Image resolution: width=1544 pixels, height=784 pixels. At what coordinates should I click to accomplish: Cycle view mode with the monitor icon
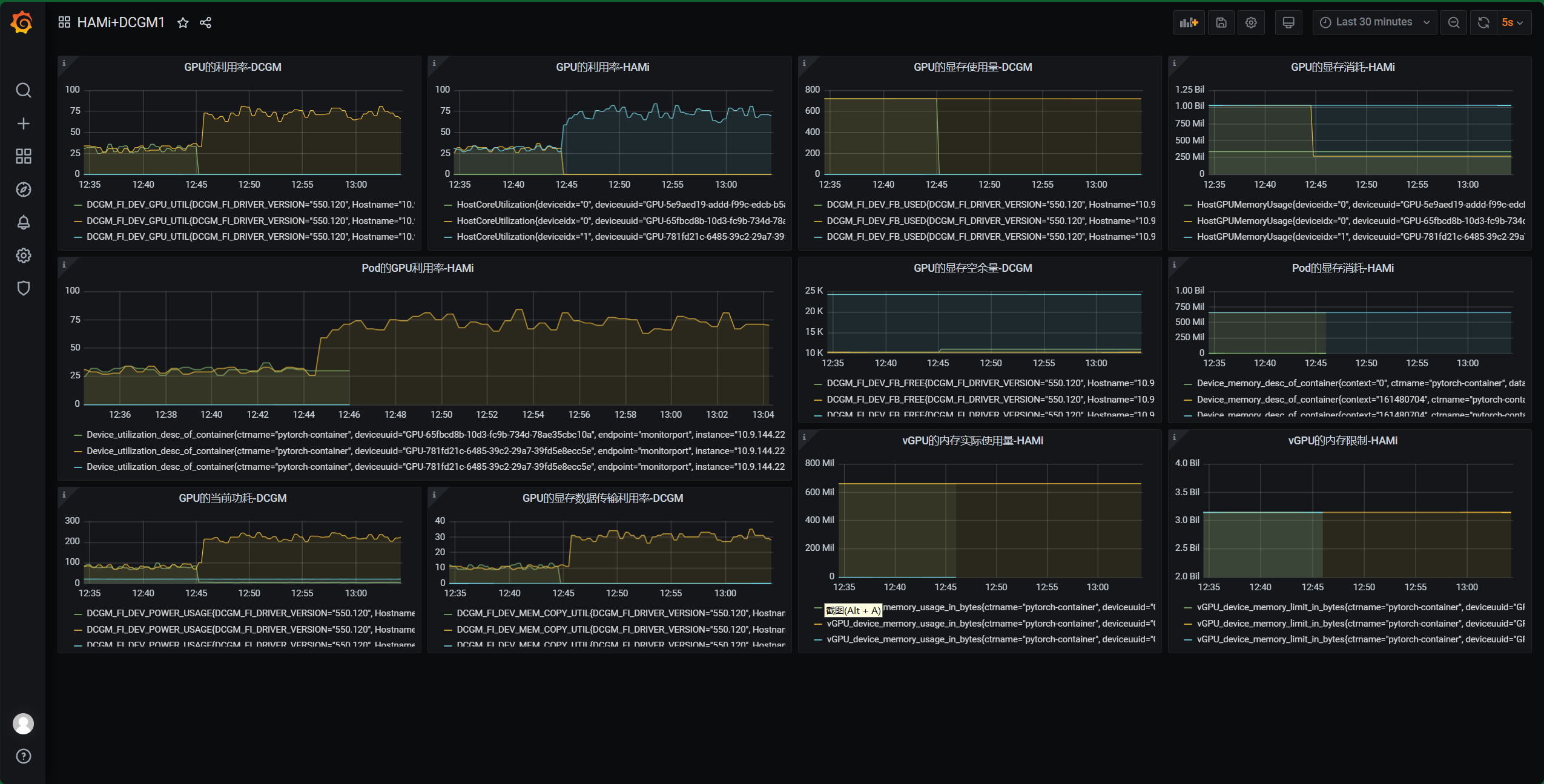(1288, 22)
